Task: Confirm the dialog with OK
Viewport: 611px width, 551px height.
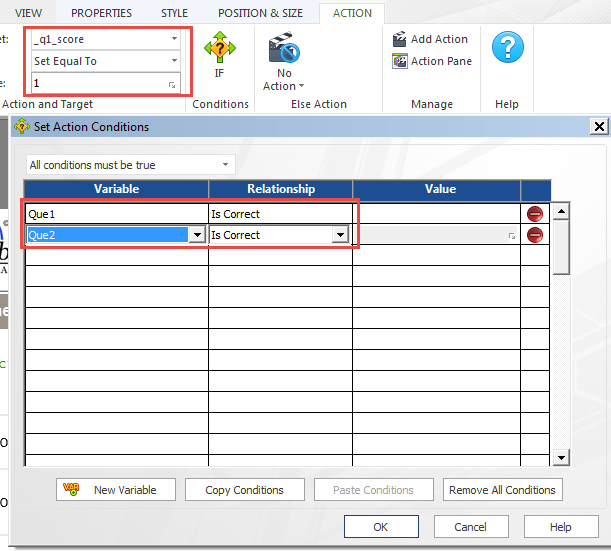Action: 381,527
